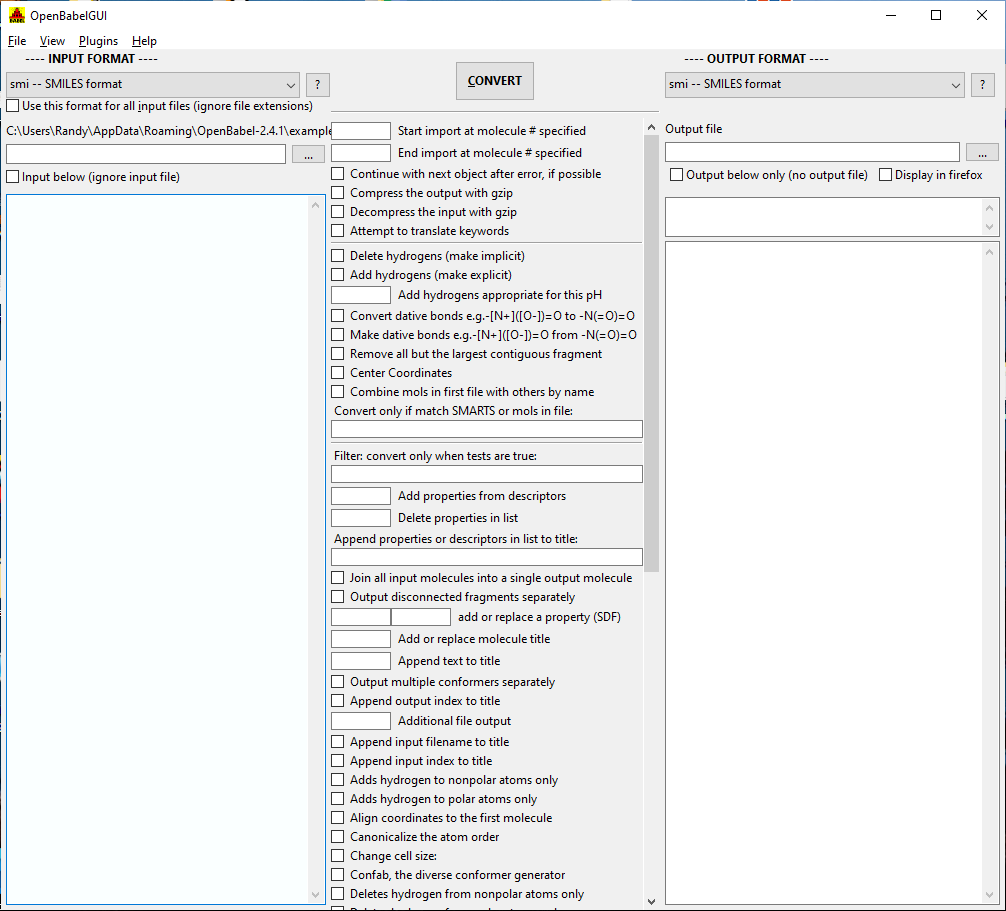Screen dimensions: 1006x911
Task: Open the View menu
Action: (x=52, y=41)
